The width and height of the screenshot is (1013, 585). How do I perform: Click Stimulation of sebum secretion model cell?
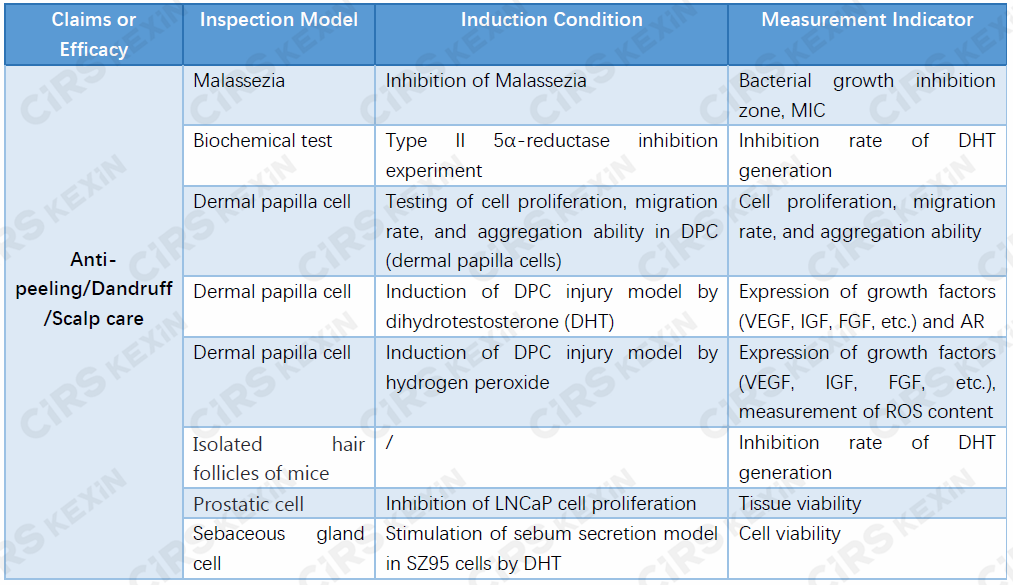(x=552, y=548)
